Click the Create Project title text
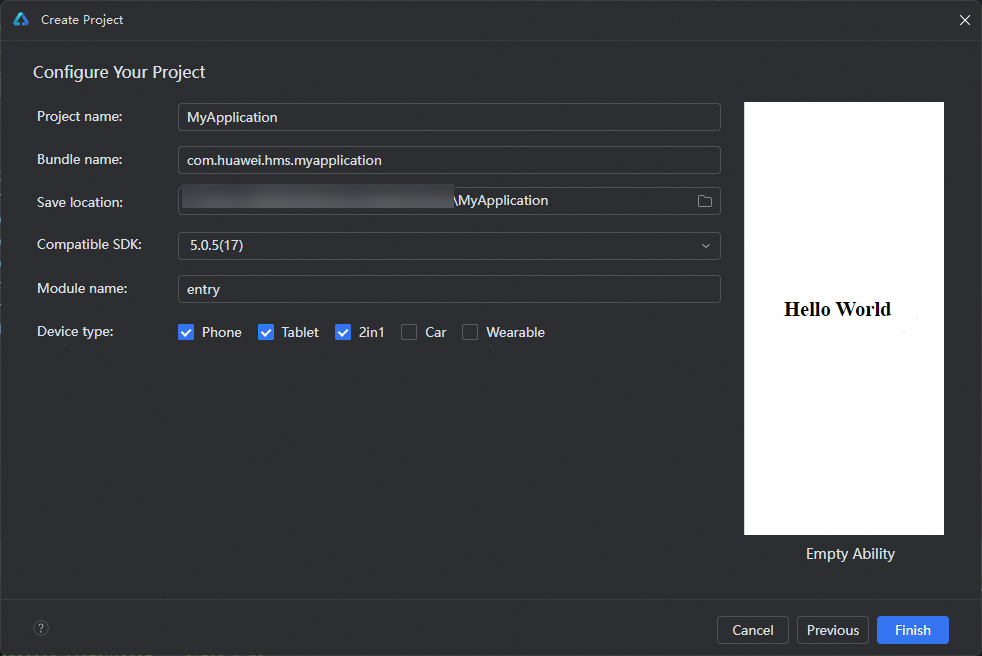982x656 pixels. coord(82,20)
